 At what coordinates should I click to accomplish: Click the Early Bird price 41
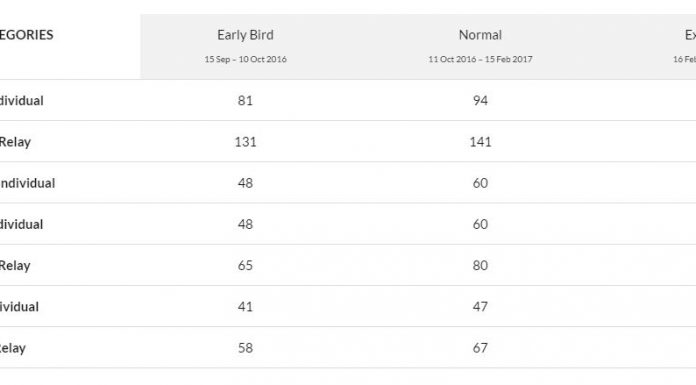point(245,306)
